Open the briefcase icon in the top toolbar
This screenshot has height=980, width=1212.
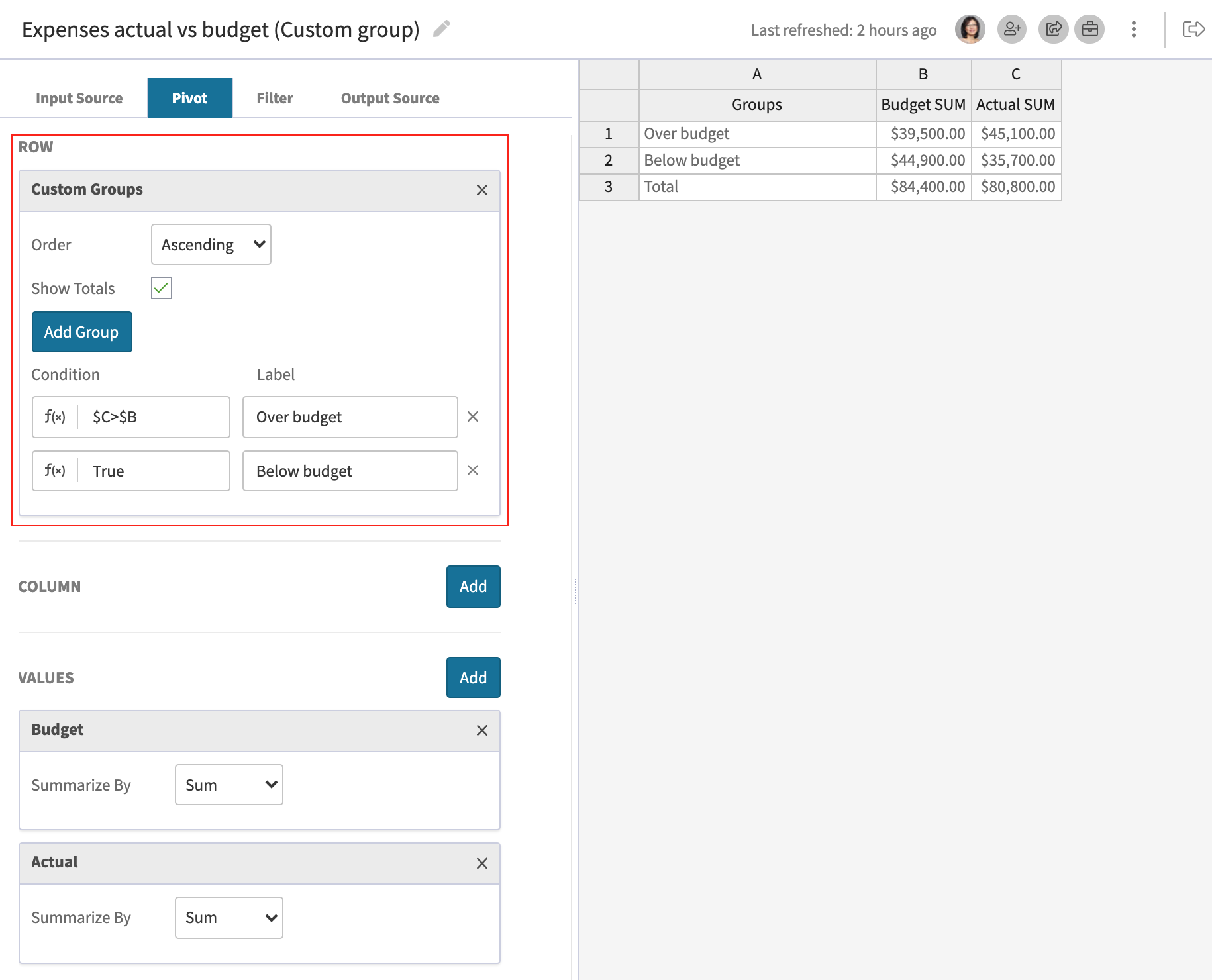tap(1089, 29)
